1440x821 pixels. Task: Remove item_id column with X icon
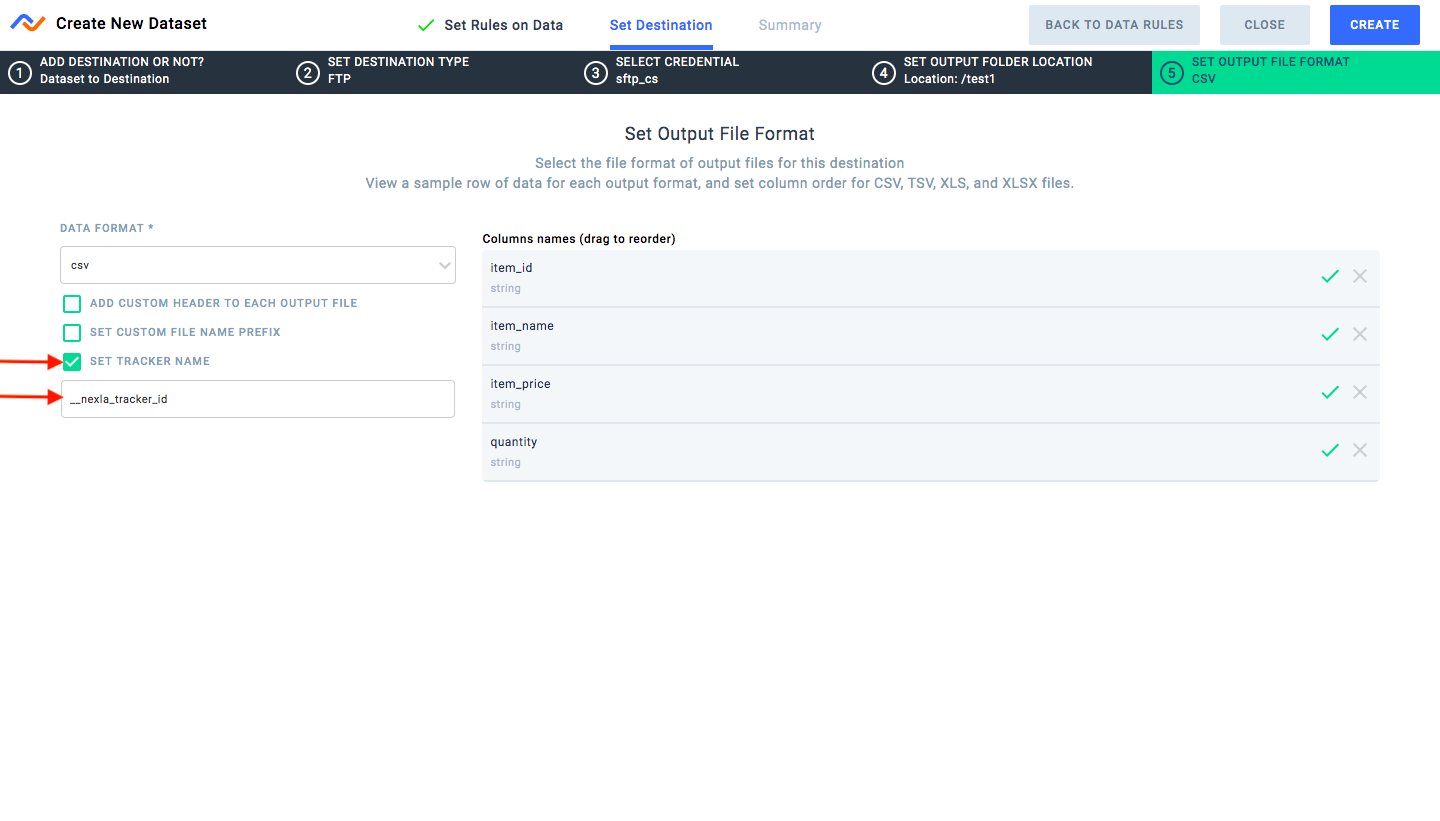[x=1360, y=276]
